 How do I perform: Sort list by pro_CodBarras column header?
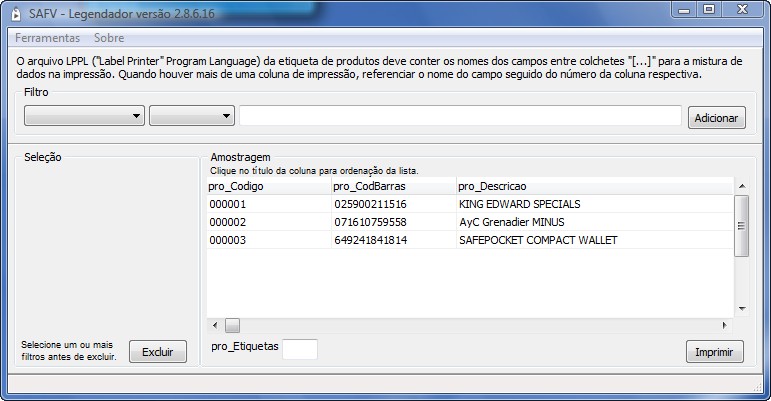[x=393, y=186]
